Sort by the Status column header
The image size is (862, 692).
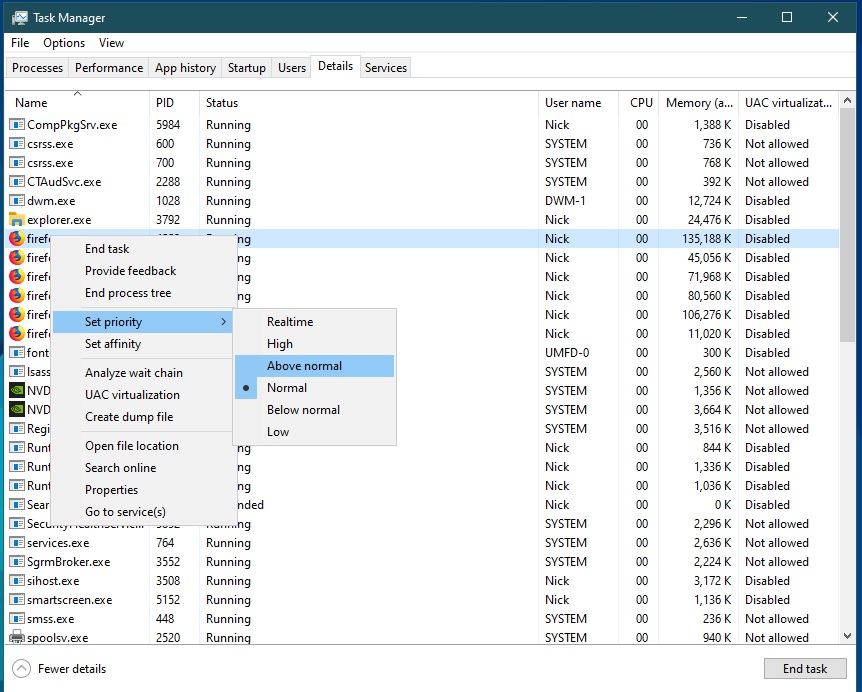point(368,103)
